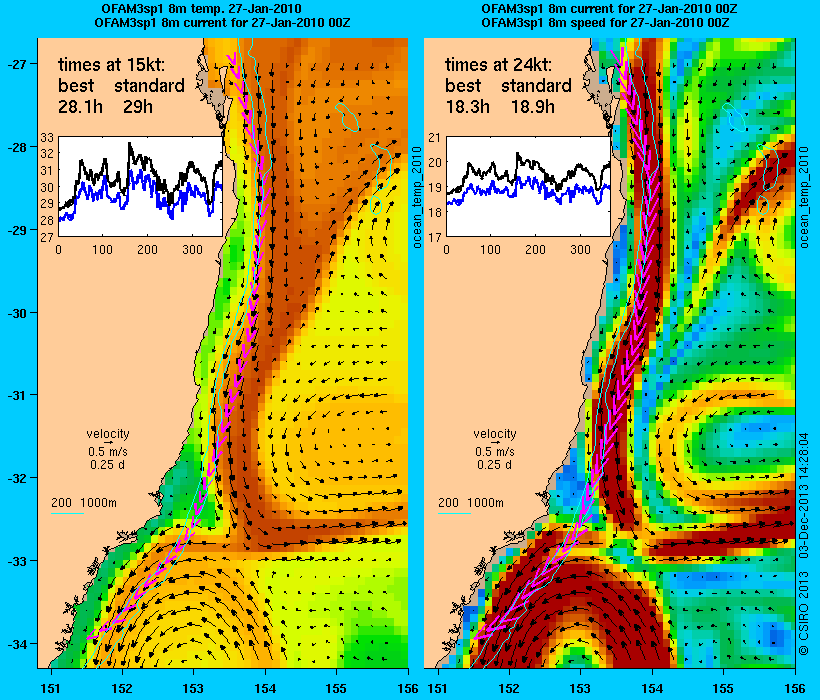Open the time-series inset chart in the 15kt map
The width and height of the screenshot is (820, 700).
(140, 187)
